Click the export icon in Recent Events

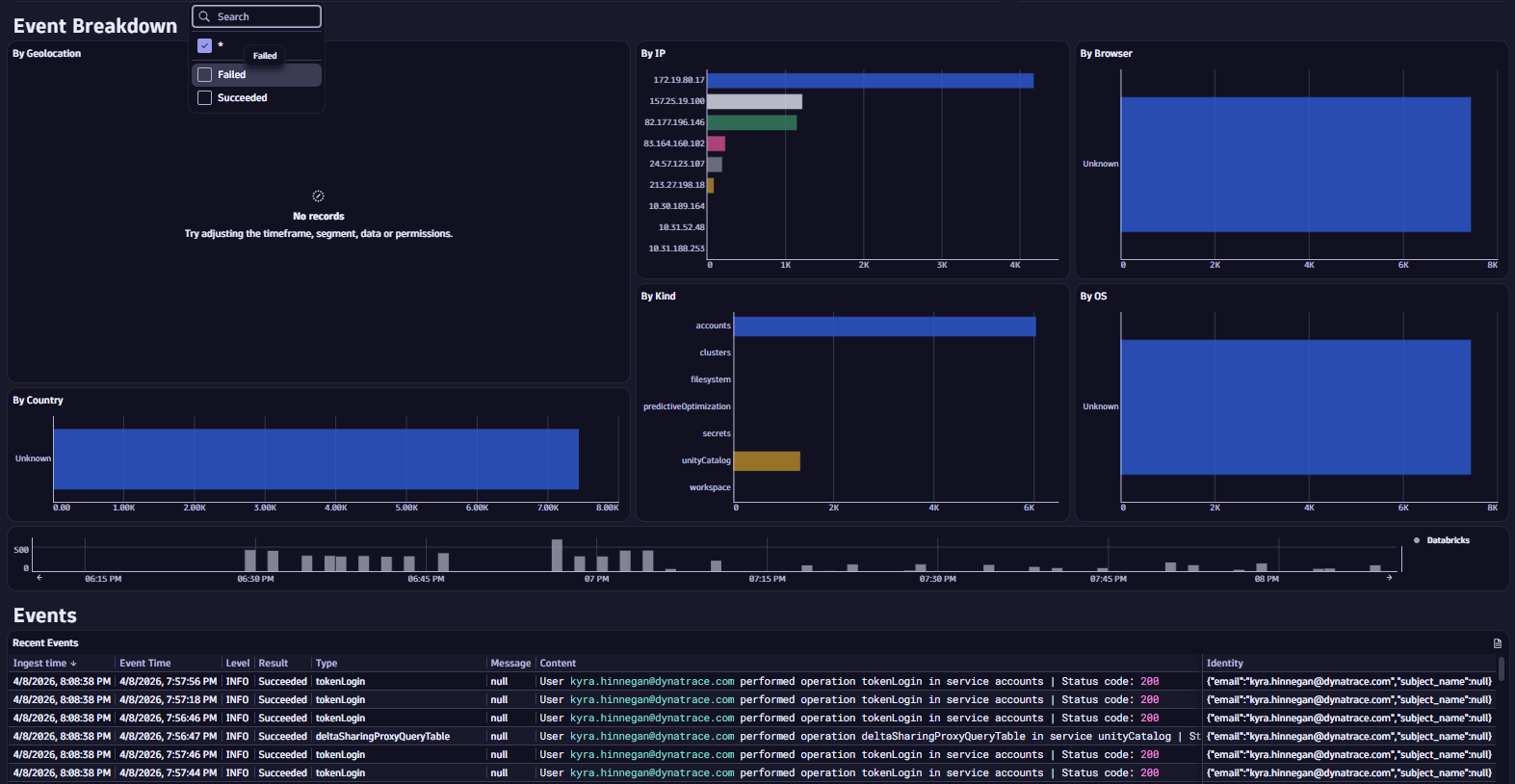1497,643
